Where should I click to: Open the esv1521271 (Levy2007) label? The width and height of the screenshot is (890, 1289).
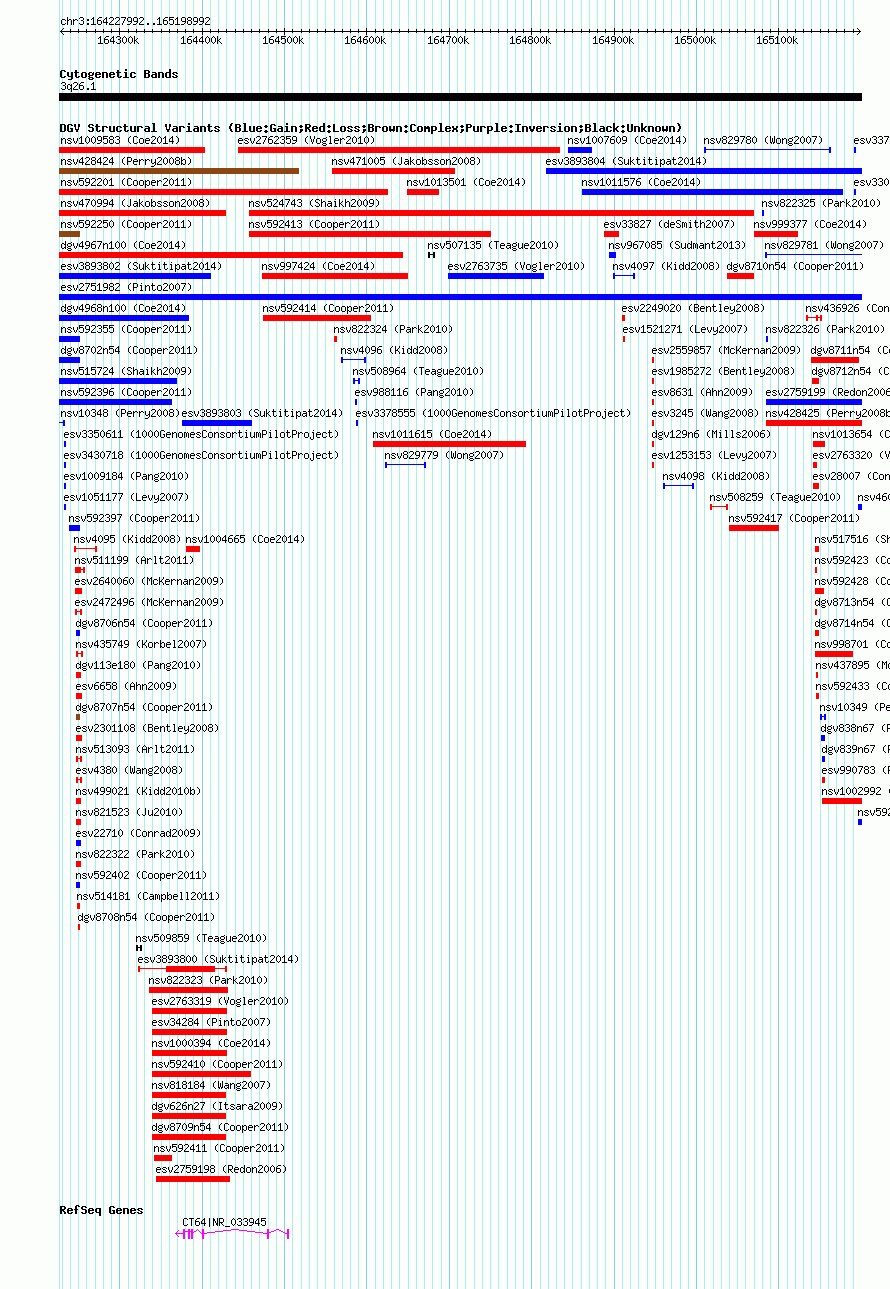(685, 329)
